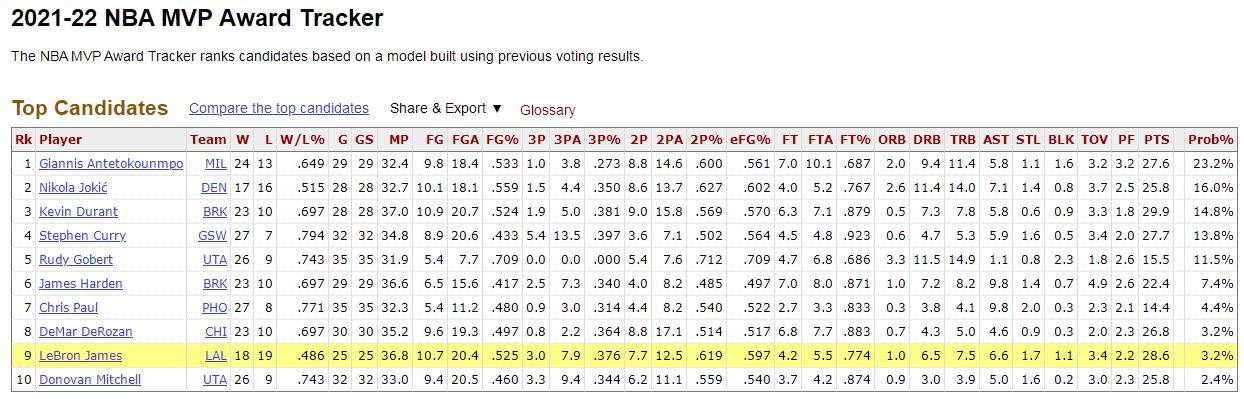Open the MIL team link
Screen dimensions: 1244x399
coord(215,164)
